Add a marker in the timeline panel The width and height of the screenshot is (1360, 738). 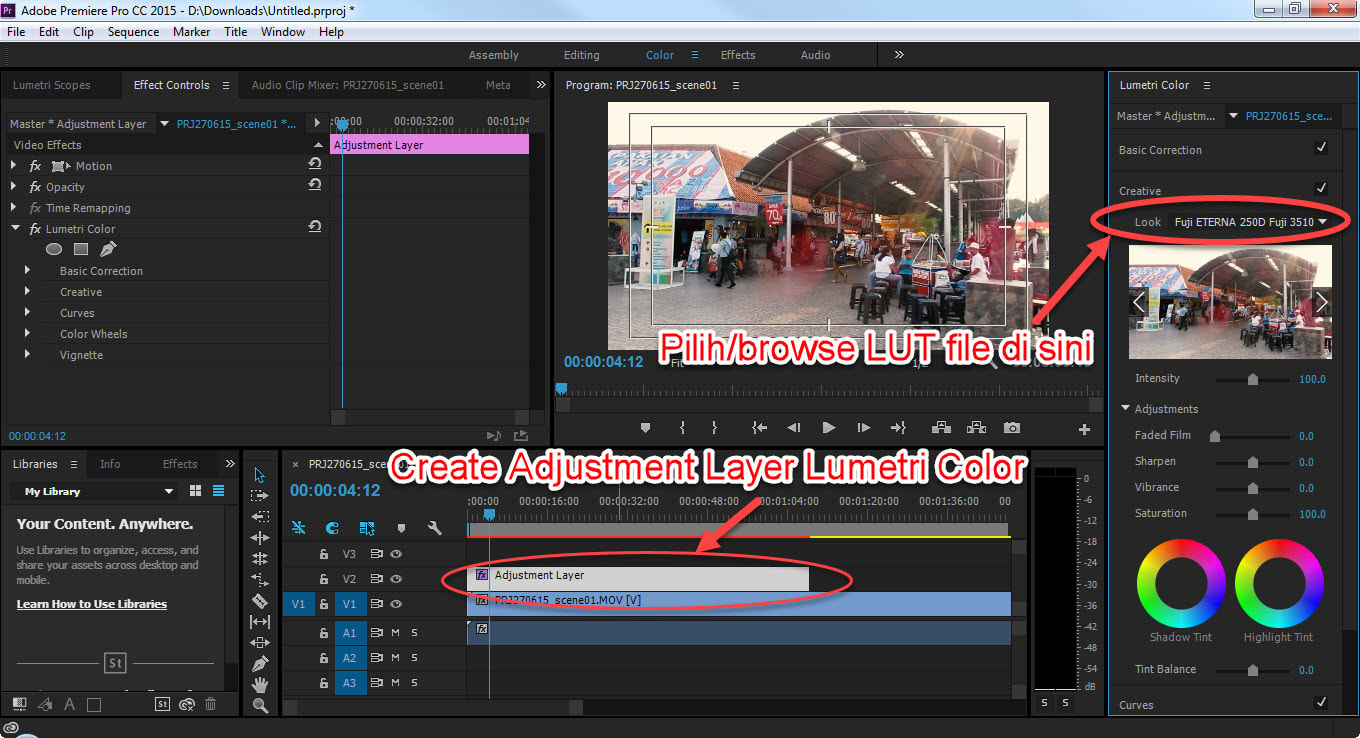[x=401, y=528]
